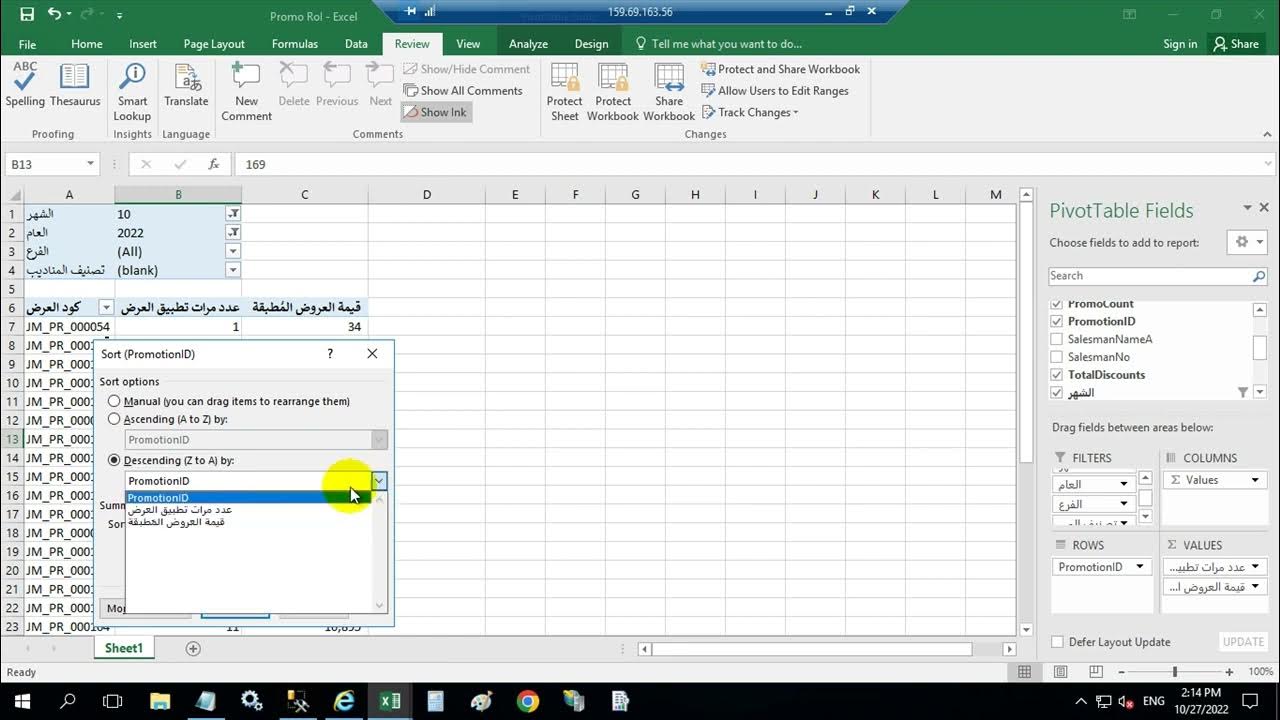Open the Name Box dropdown arrow
This screenshot has width=1280, height=720.
coord(90,164)
